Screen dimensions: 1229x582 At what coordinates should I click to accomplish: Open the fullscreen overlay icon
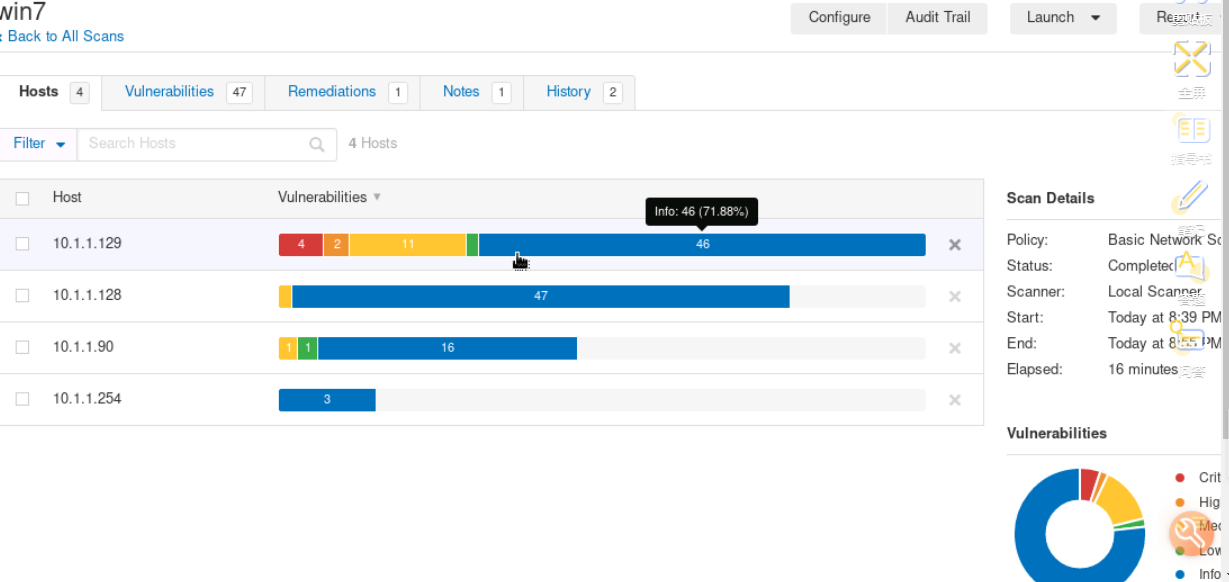click(1191, 59)
